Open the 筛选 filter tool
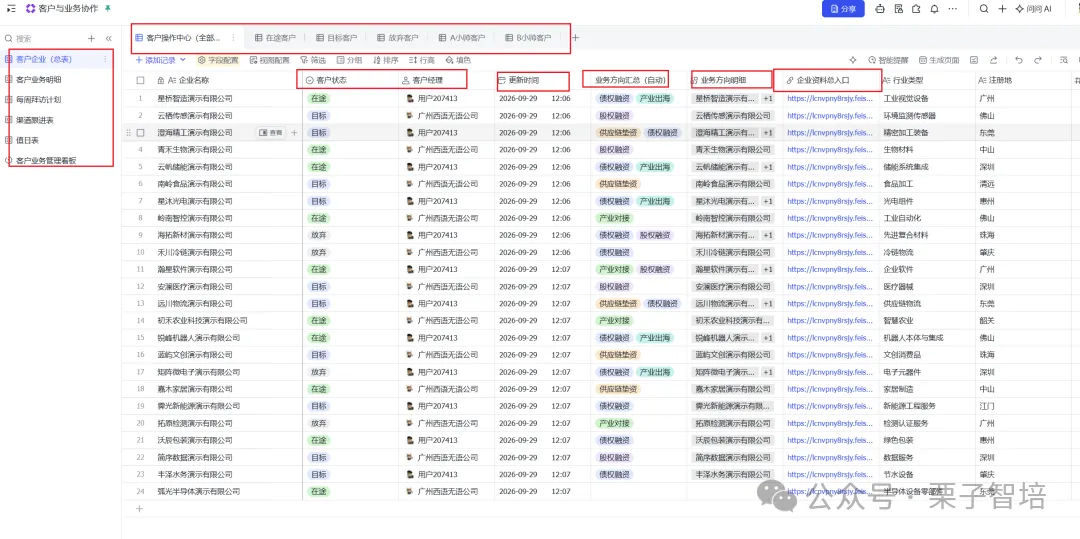This screenshot has width=1080, height=539. pyautogui.click(x=313, y=60)
